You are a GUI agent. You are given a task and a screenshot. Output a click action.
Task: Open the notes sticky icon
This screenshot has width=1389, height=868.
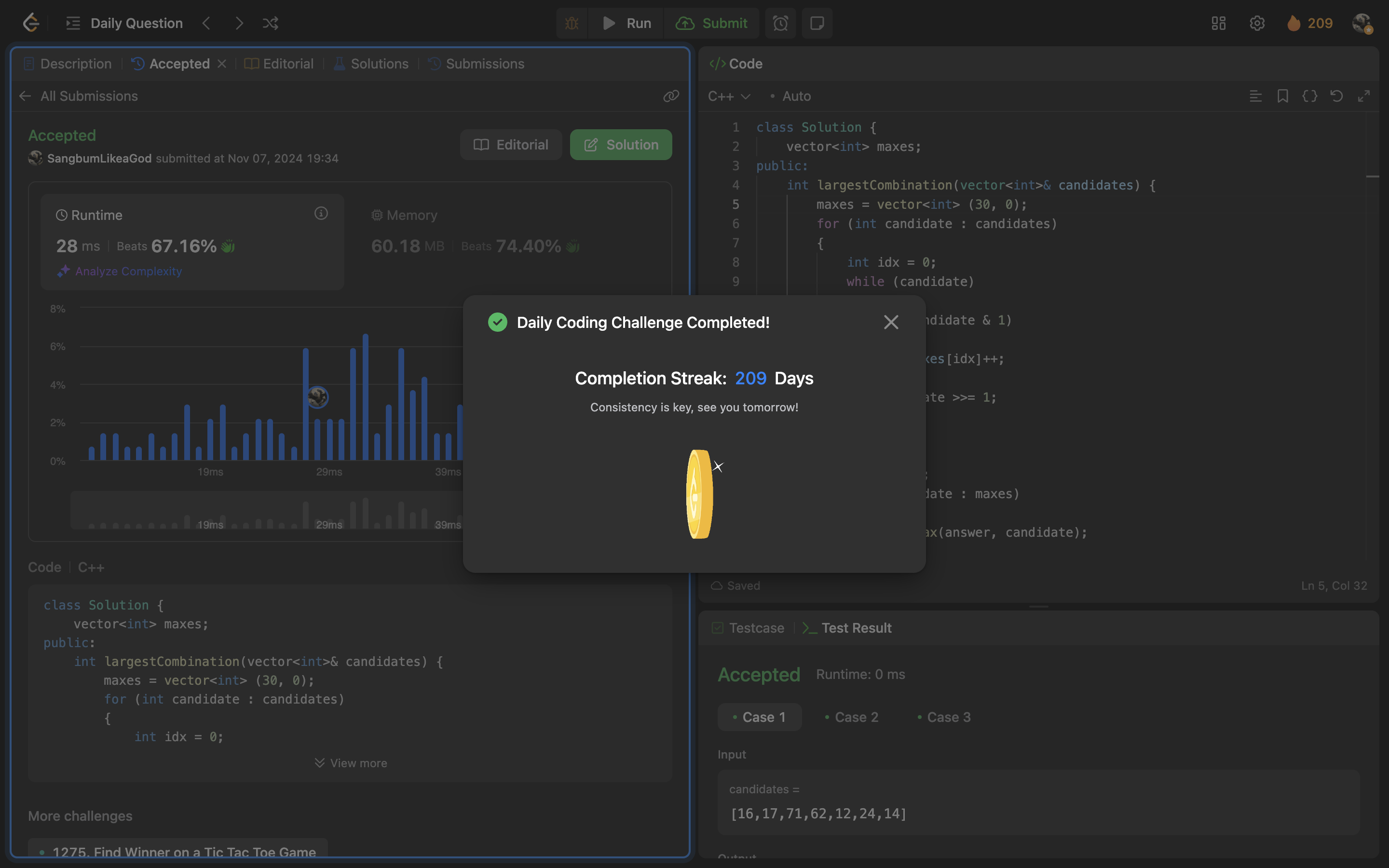pos(817,23)
